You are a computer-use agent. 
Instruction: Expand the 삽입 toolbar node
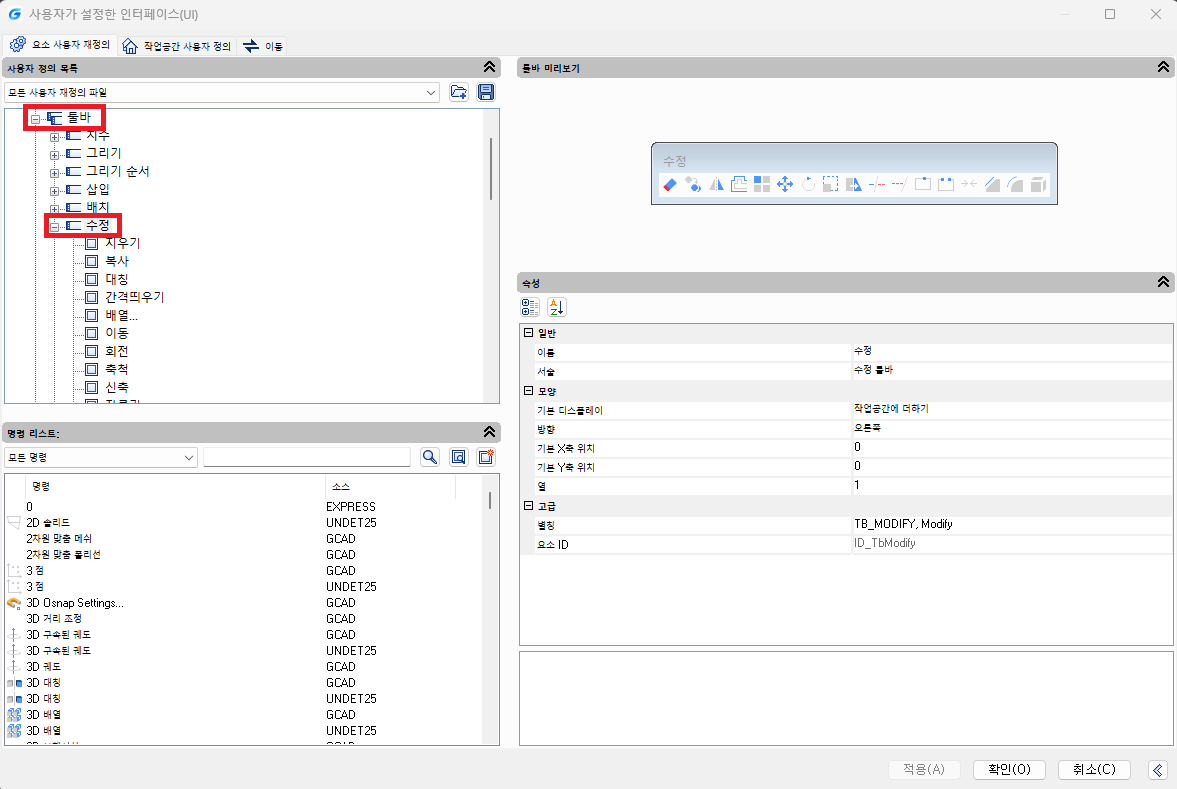pos(54,191)
